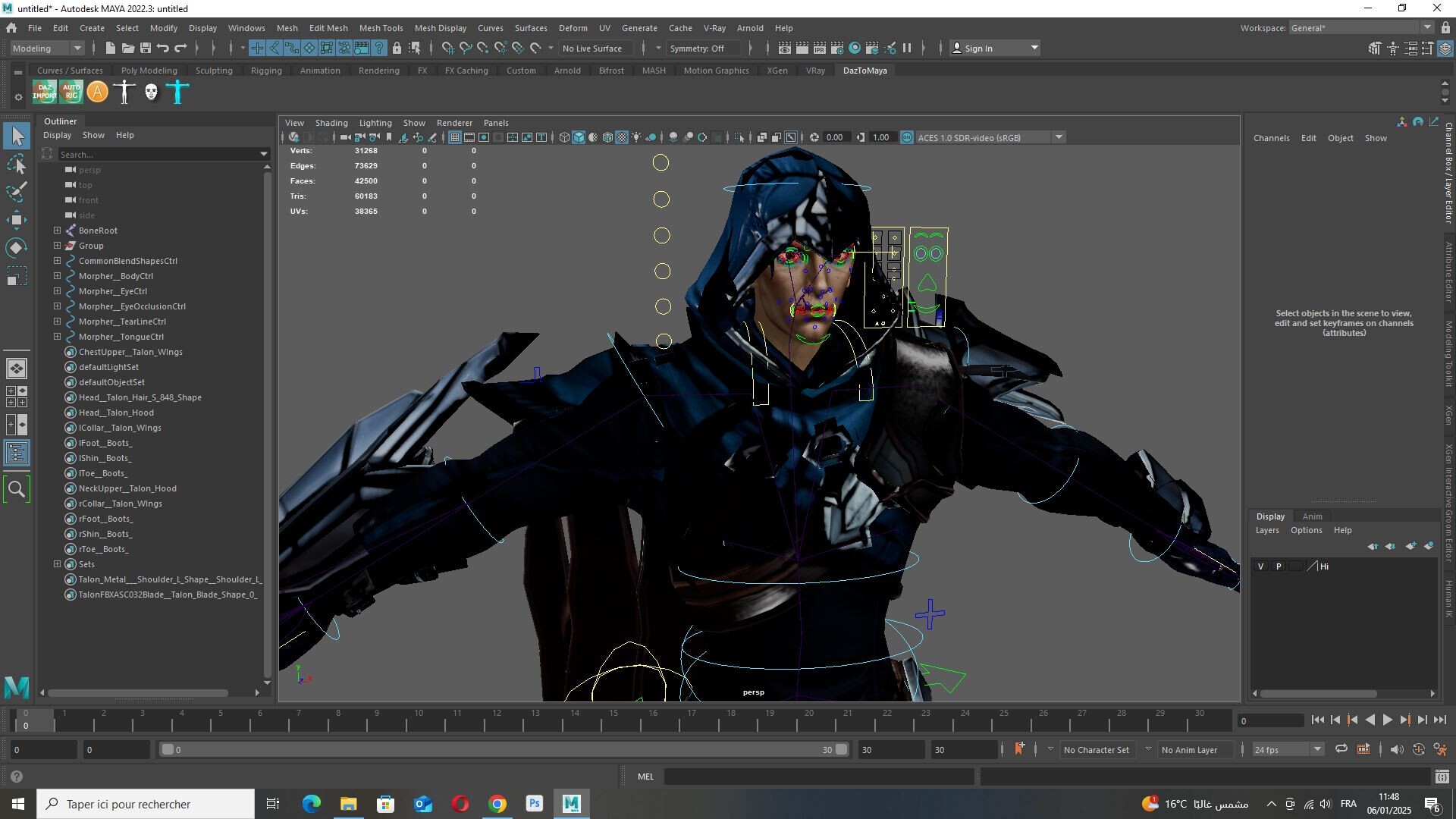The width and height of the screenshot is (1456, 819).
Task: Click the layer editor horizontal scrollbar
Action: (x=1318, y=694)
